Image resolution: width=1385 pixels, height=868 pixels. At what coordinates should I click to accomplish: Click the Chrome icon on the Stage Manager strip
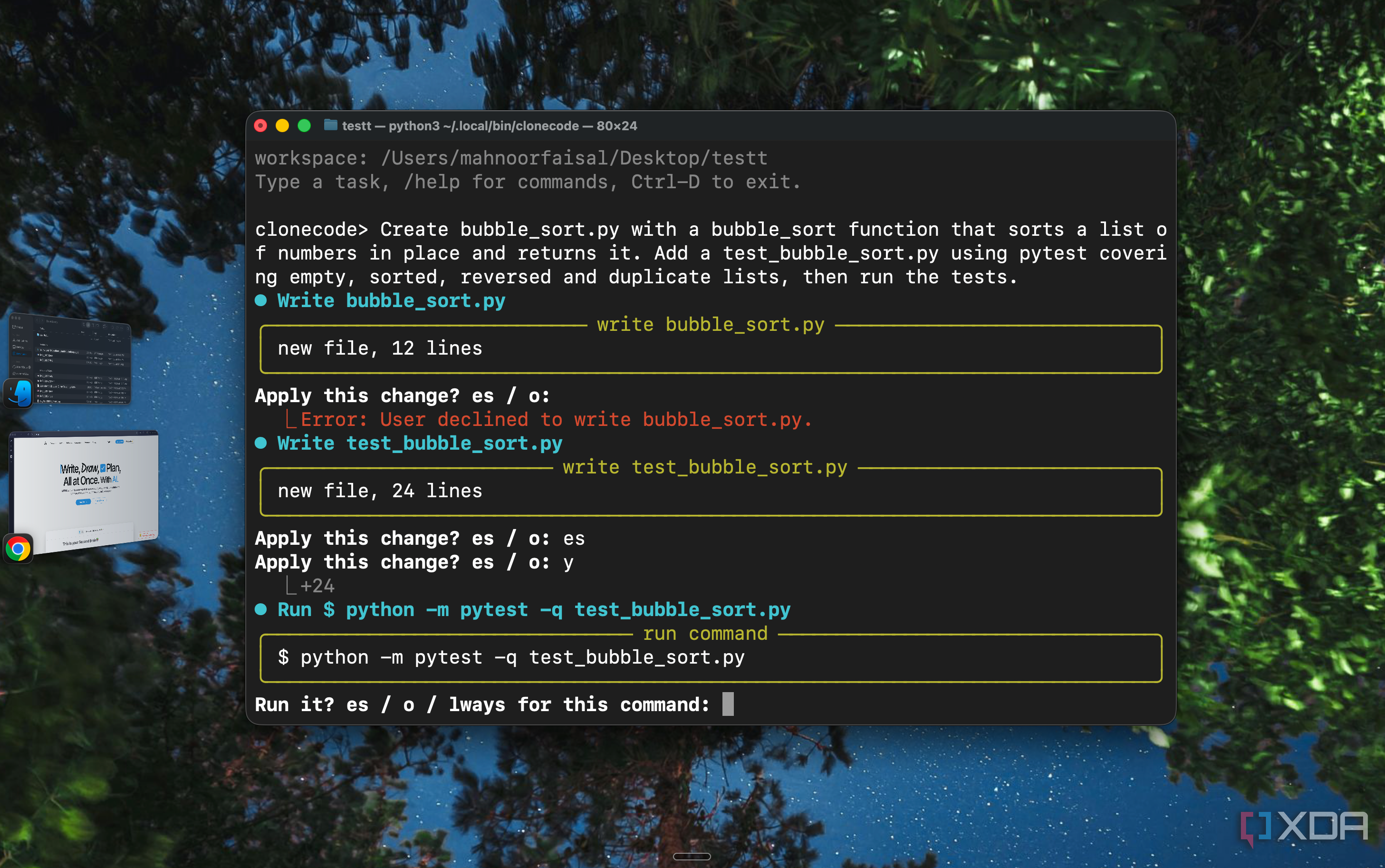[x=19, y=549]
